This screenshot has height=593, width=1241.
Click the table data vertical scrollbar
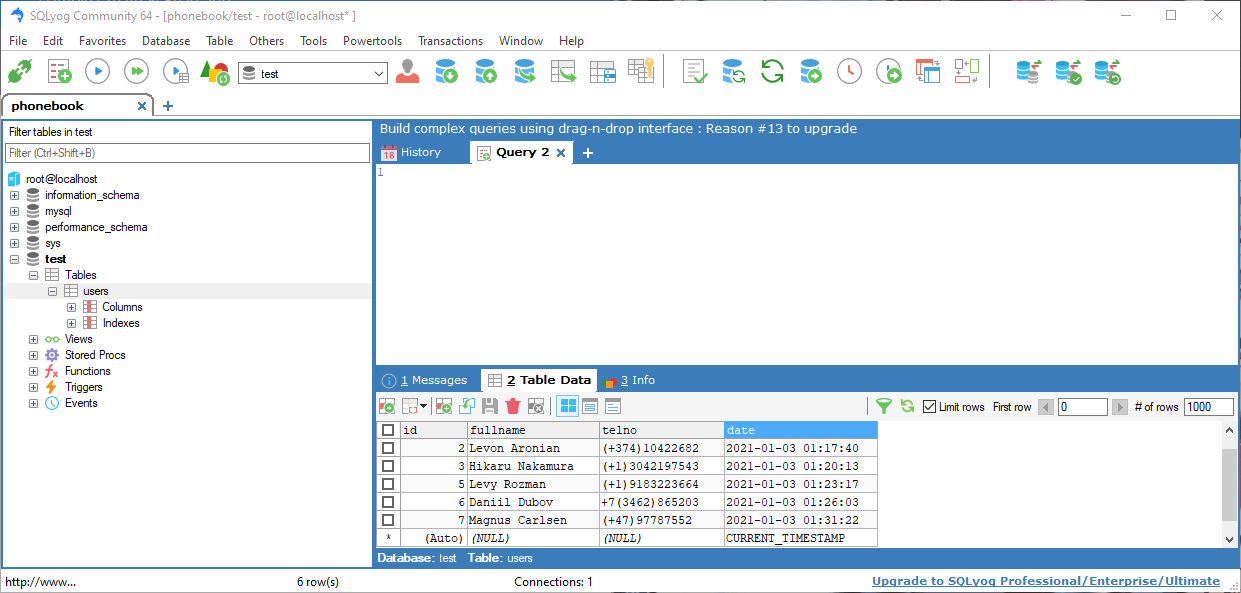tap(1230, 484)
